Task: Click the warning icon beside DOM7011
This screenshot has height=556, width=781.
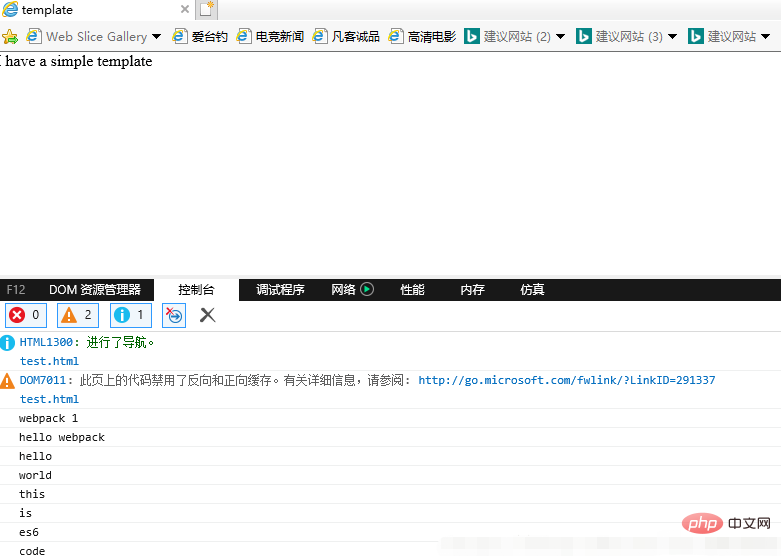Action: (x=7, y=381)
